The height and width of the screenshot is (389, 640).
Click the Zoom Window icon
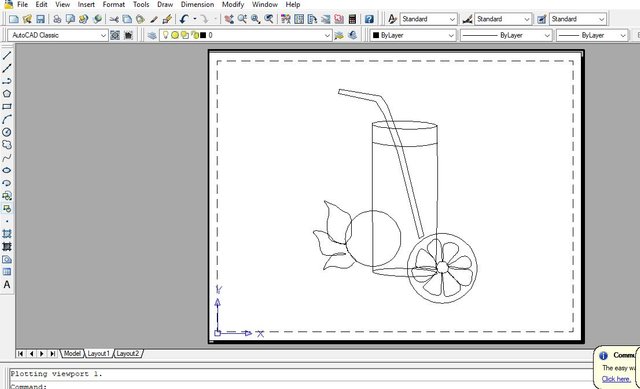point(256,19)
